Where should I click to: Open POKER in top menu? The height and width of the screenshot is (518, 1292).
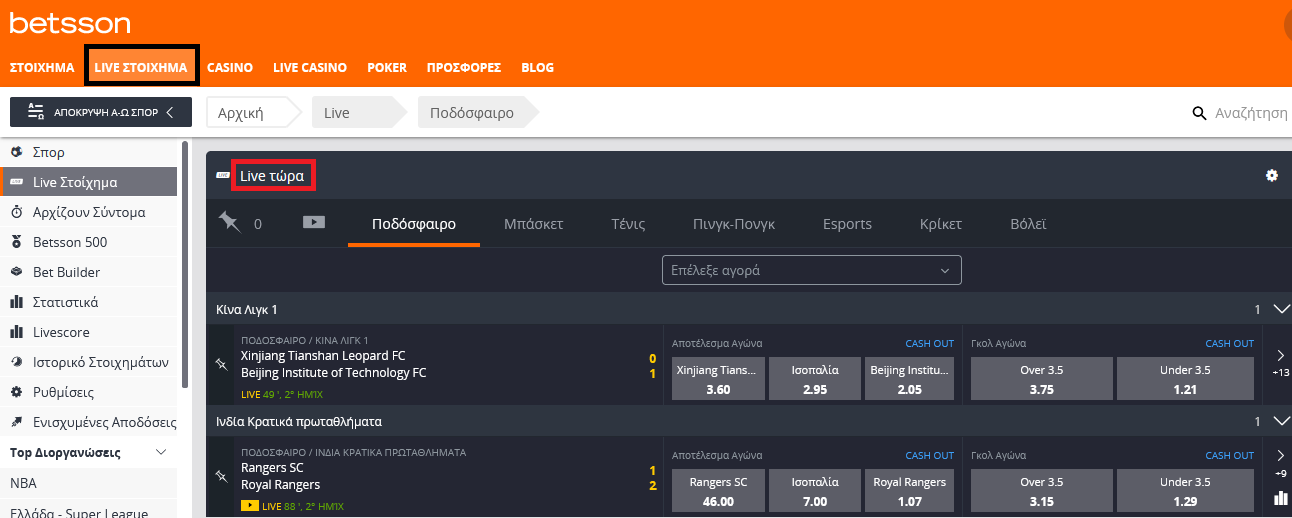(387, 68)
